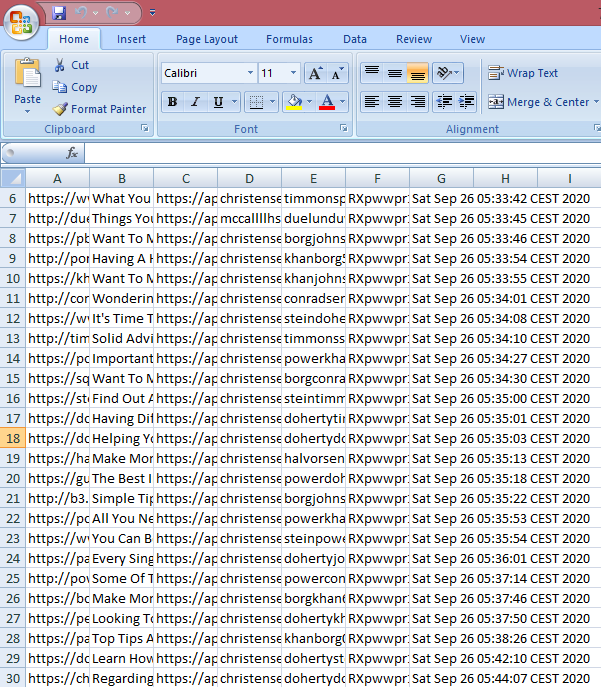Open the redo history dropdown arrow
This screenshot has height=687, width=601.
(x=127, y=13)
